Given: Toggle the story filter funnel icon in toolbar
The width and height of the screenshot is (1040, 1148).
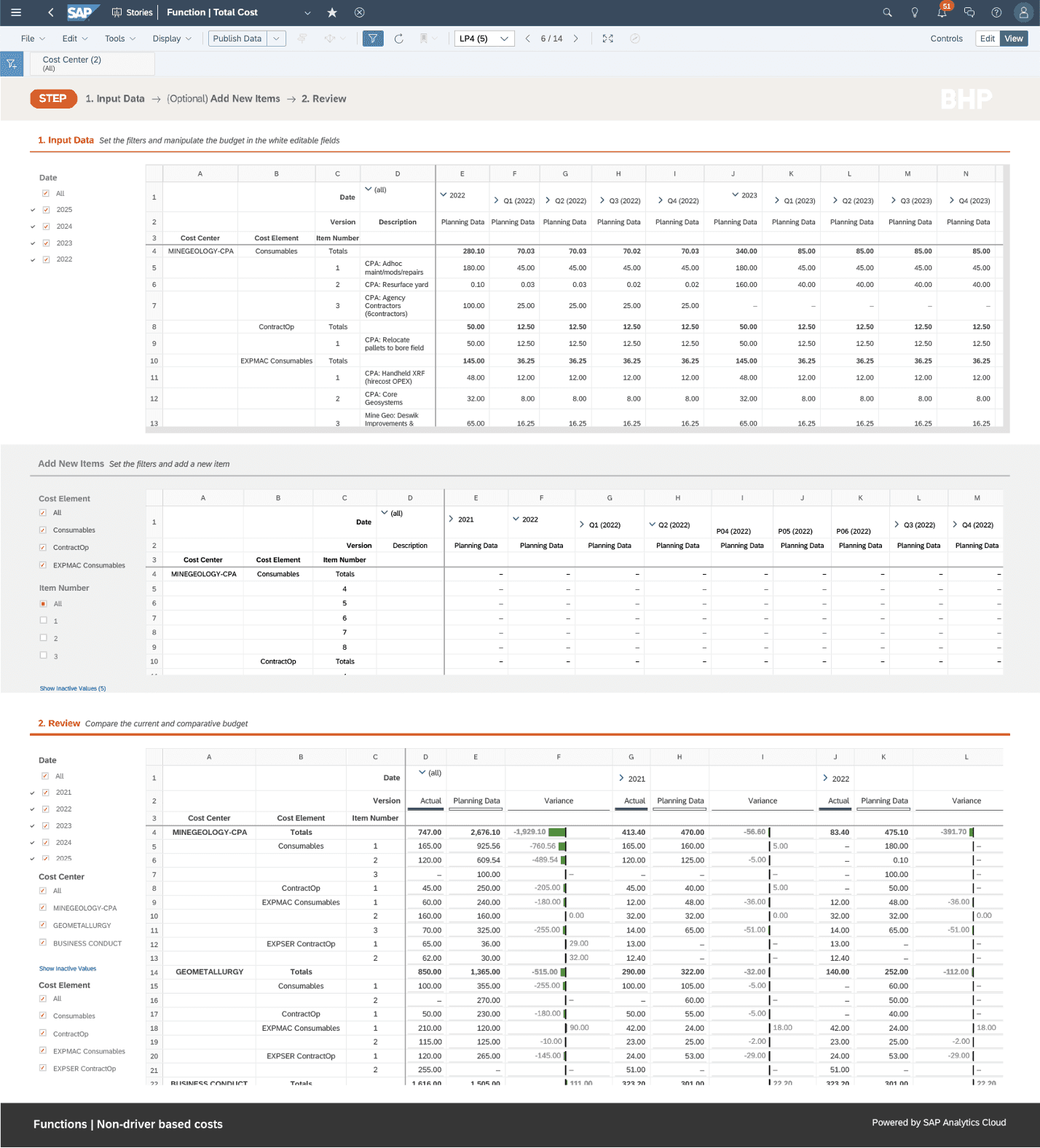Looking at the screenshot, I should click(x=373, y=39).
